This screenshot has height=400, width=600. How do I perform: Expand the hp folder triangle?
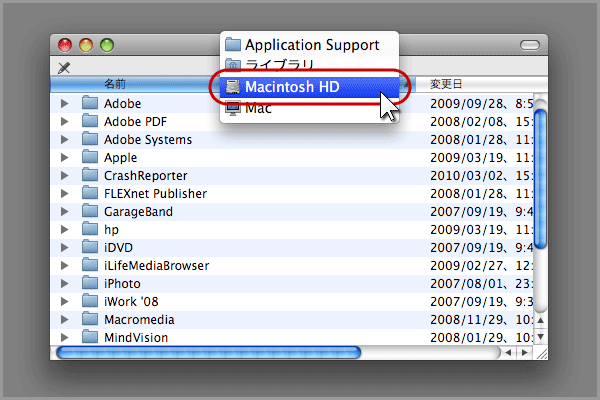pos(65,229)
